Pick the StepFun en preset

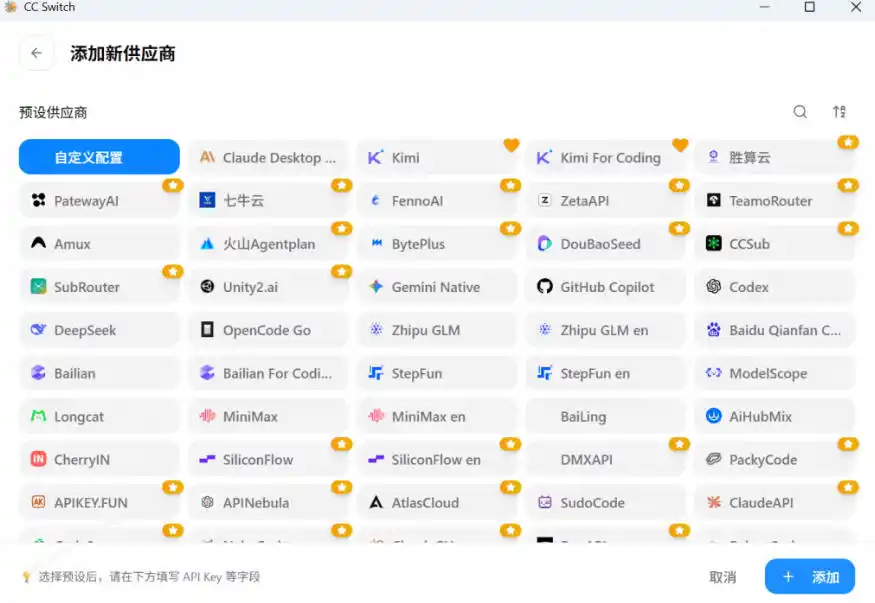point(606,373)
